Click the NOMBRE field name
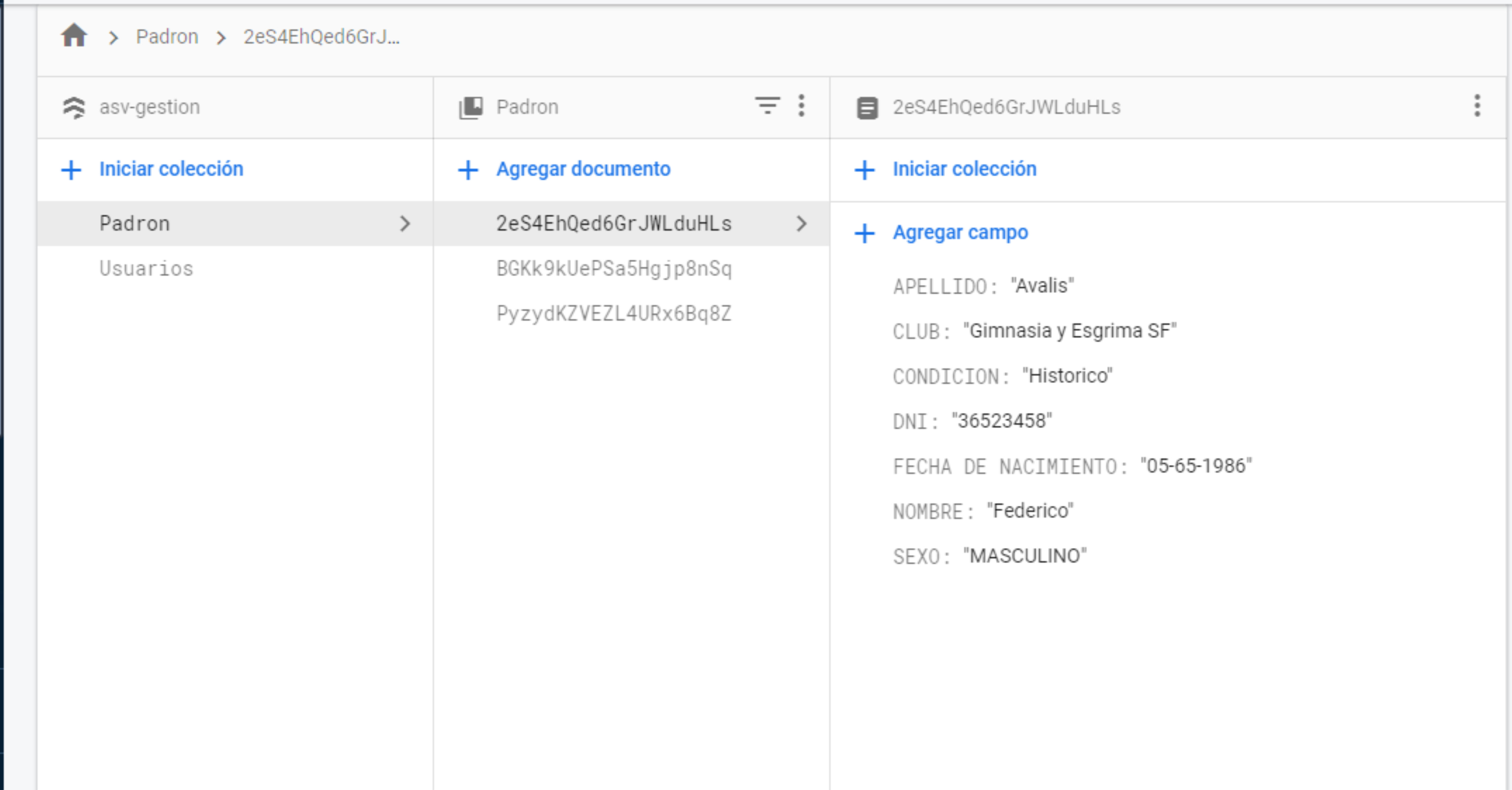The image size is (1512, 790). tap(933, 512)
